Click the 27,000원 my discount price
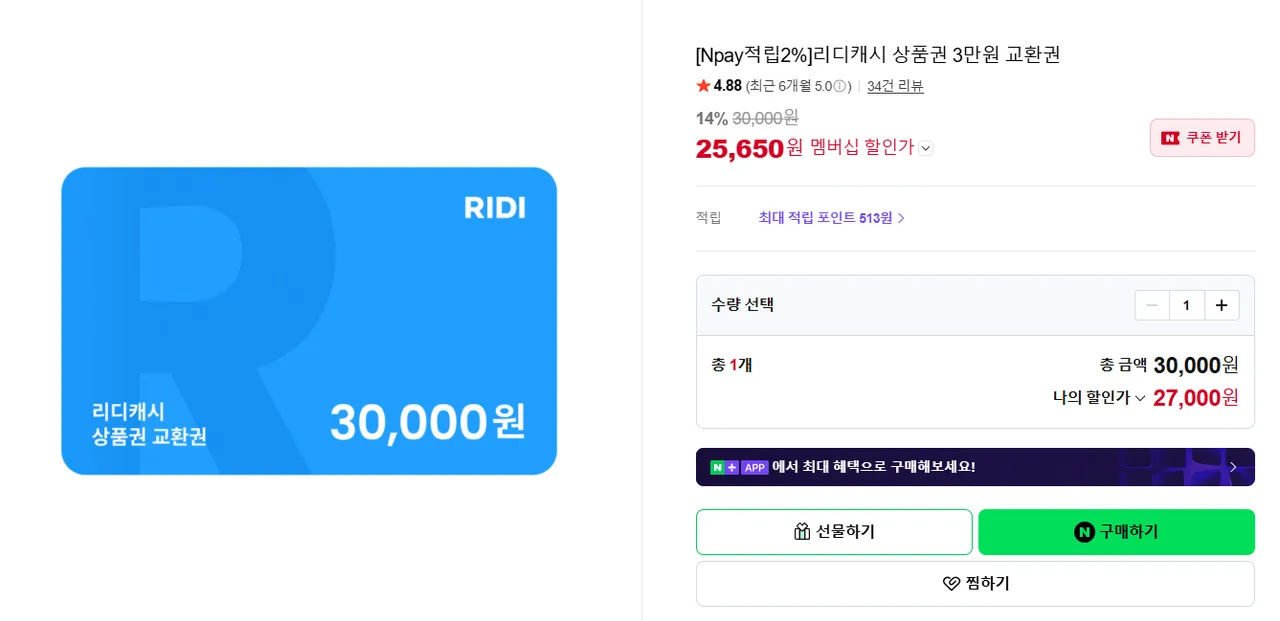This screenshot has width=1280, height=621. [x=1195, y=398]
